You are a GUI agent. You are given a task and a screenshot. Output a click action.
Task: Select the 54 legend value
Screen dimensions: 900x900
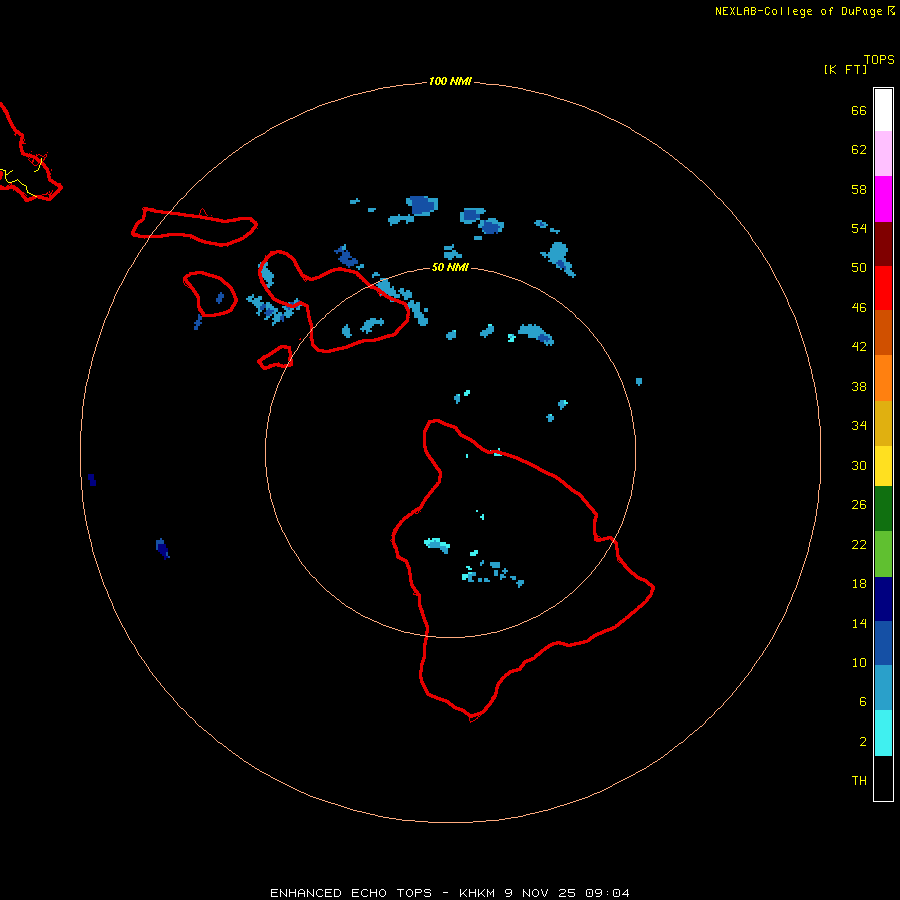(x=859, y=228)
